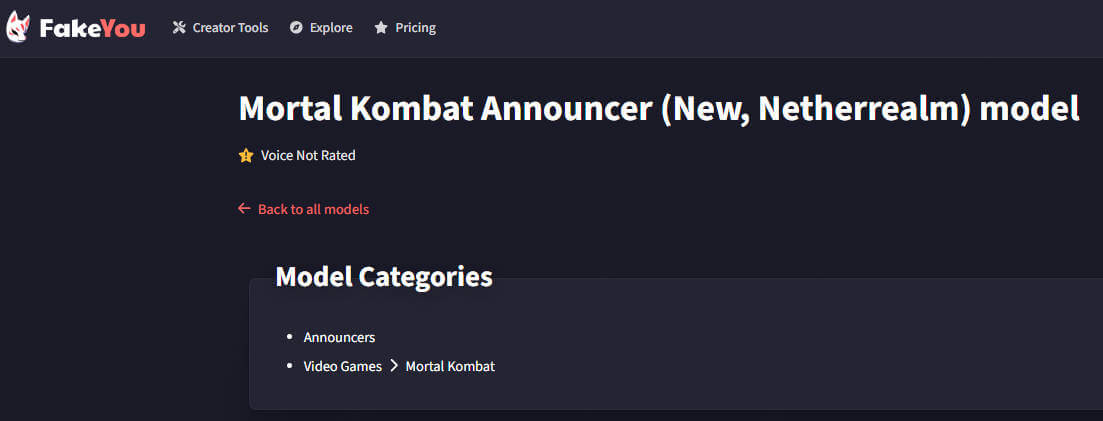The height and width of the screenshot is (421, 1103).
Task: Click the bullet beside Announcers
Action: (290, 338)
